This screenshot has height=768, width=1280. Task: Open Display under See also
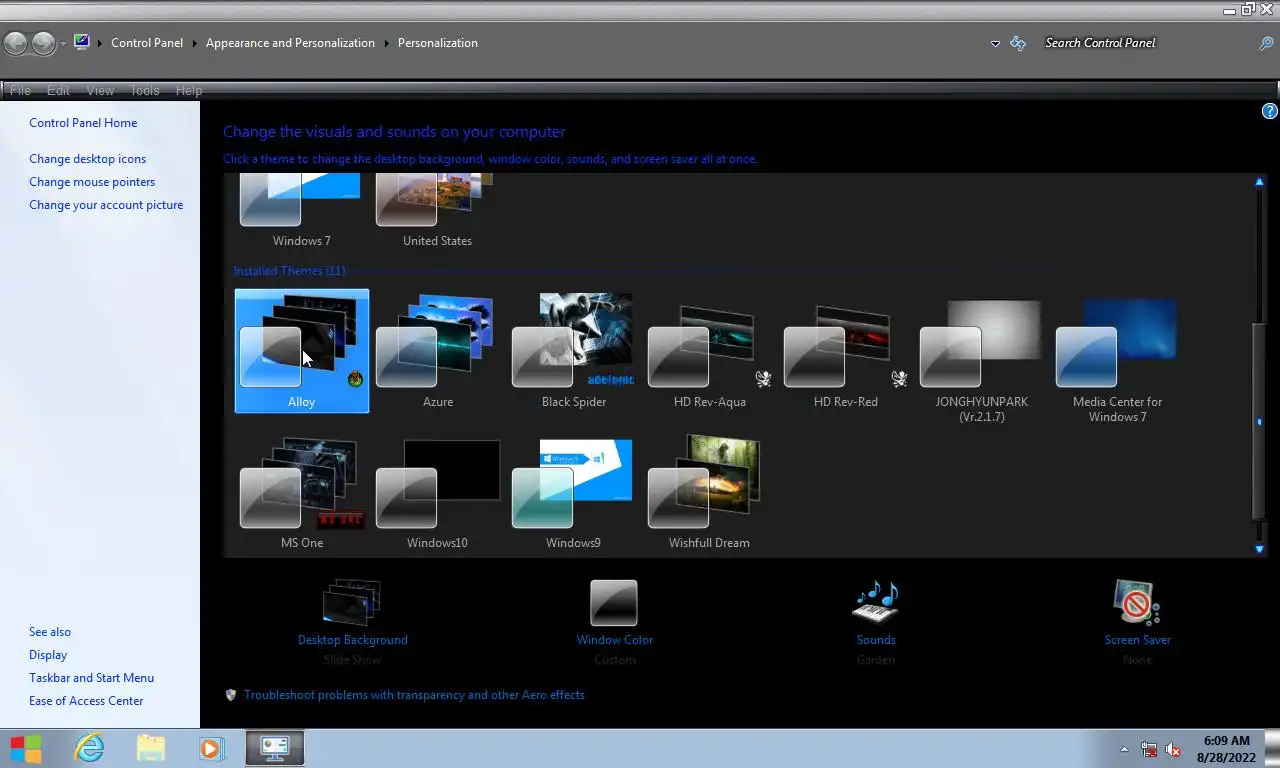48,655
